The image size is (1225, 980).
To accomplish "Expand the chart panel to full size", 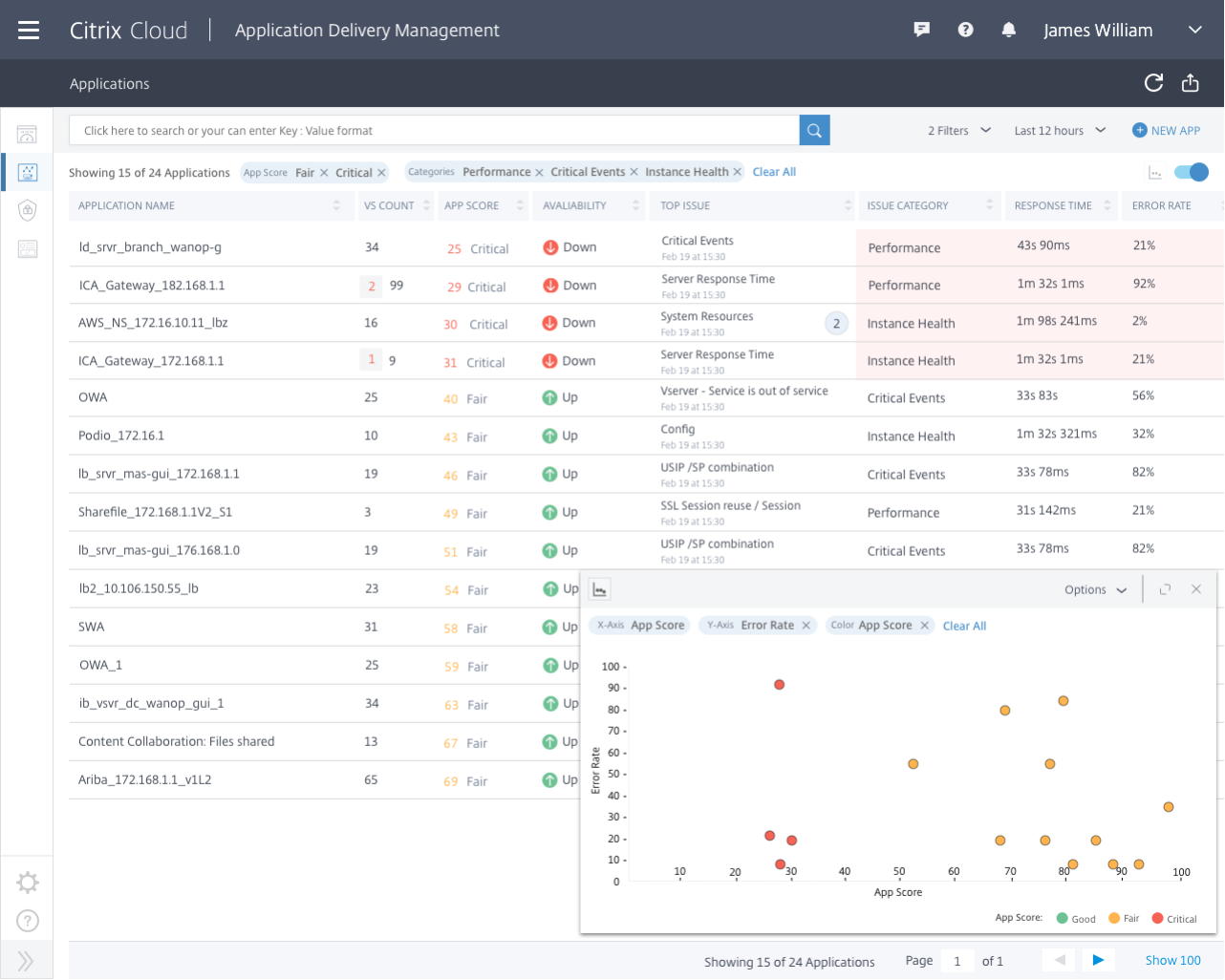I will (1165, 589).
